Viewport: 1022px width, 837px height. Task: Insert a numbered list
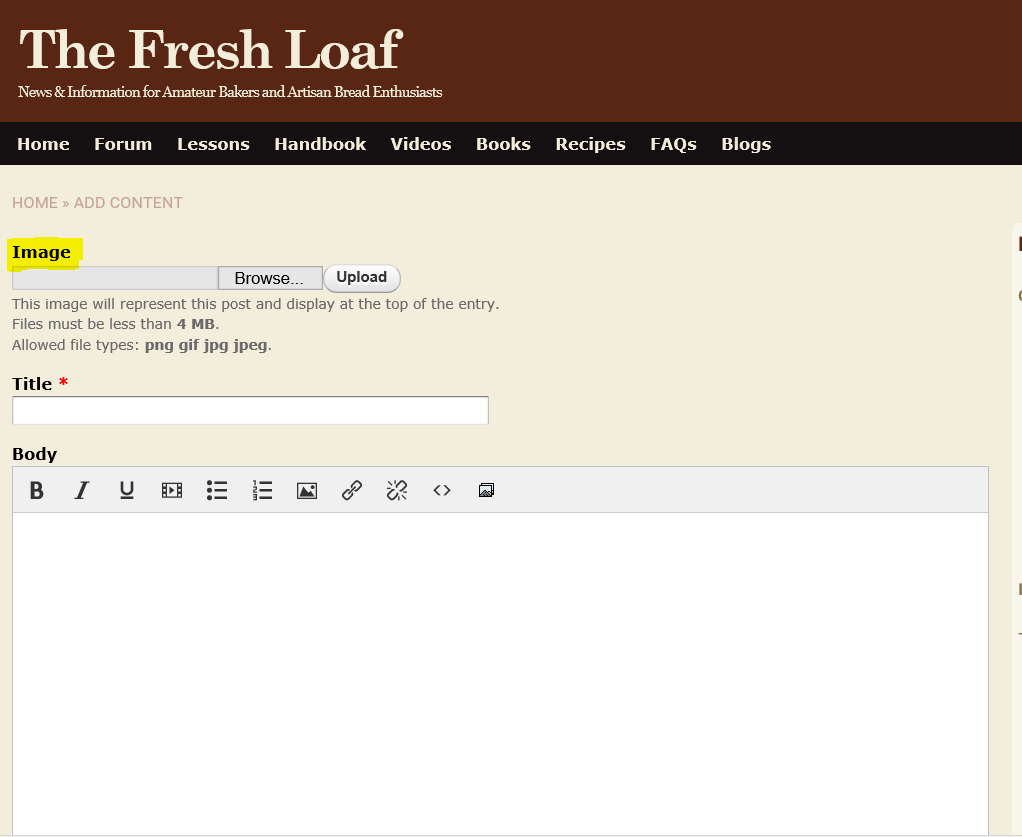(262, 490)
